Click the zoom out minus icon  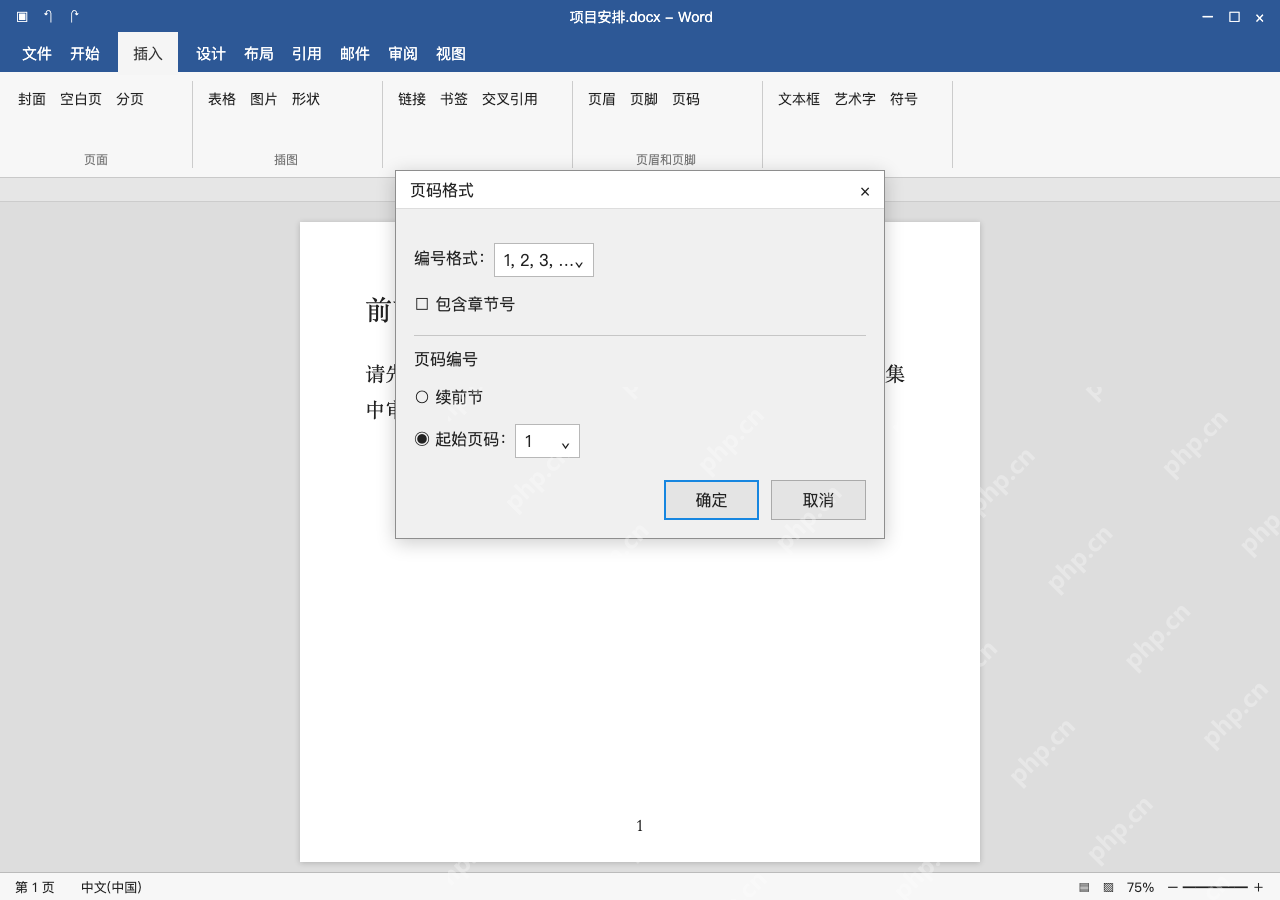[1173, 887]
